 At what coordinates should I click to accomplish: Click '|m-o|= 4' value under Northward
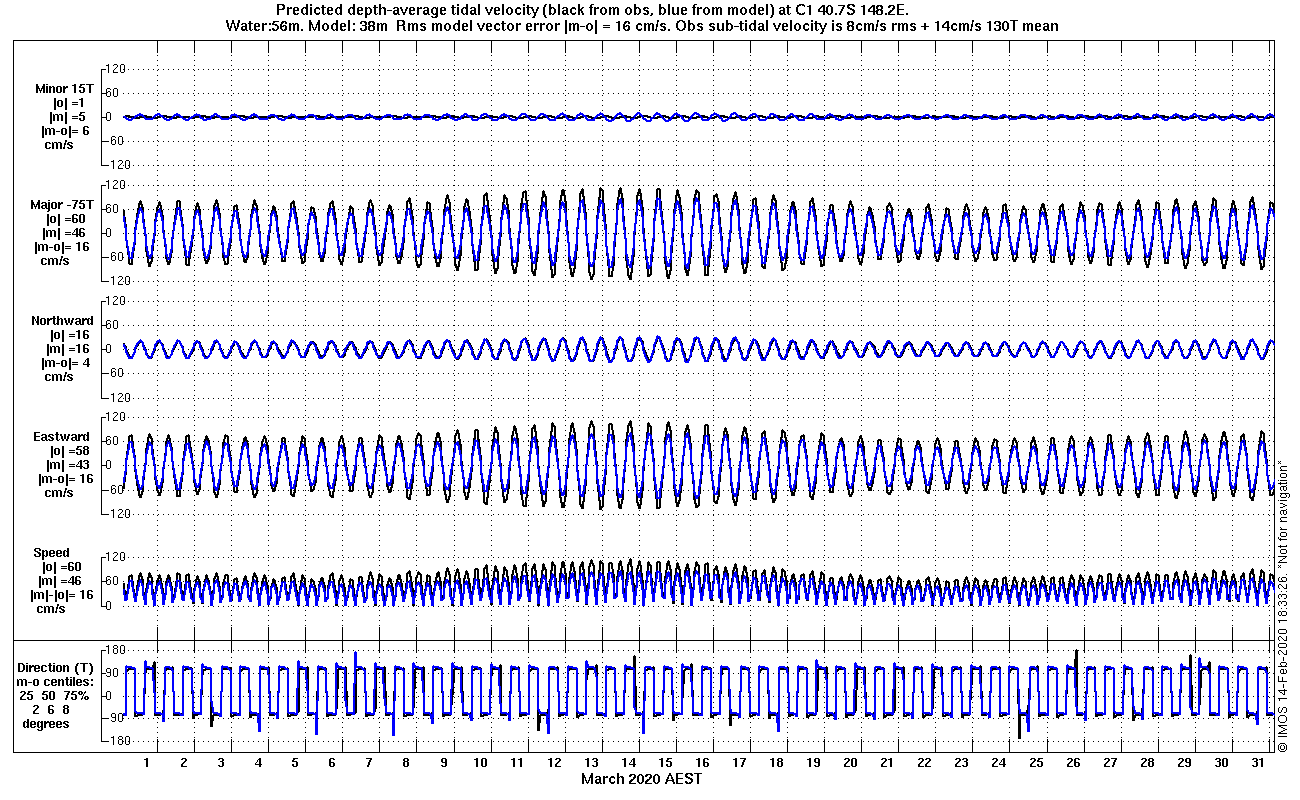tap(66, 363)
